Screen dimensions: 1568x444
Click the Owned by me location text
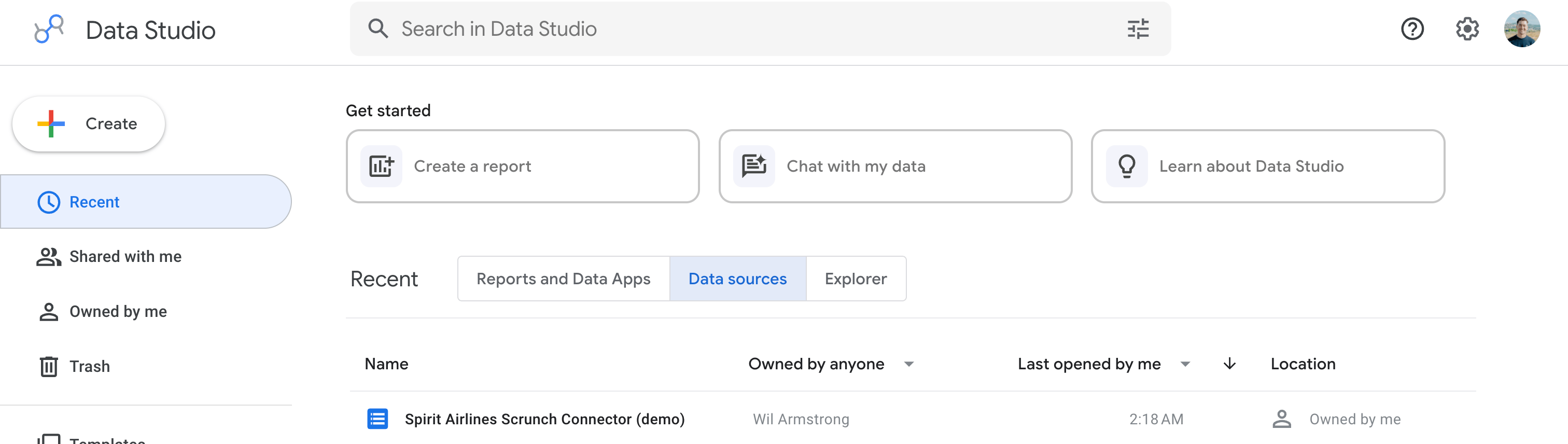(1355, 419)
